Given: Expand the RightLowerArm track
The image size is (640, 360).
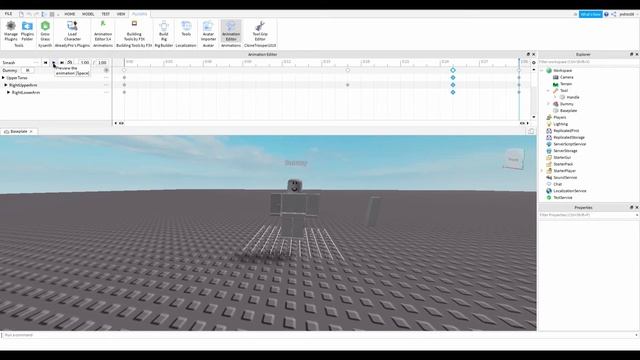Looking at the screenshot, I should pyautogui.click(x=8, y=92).
